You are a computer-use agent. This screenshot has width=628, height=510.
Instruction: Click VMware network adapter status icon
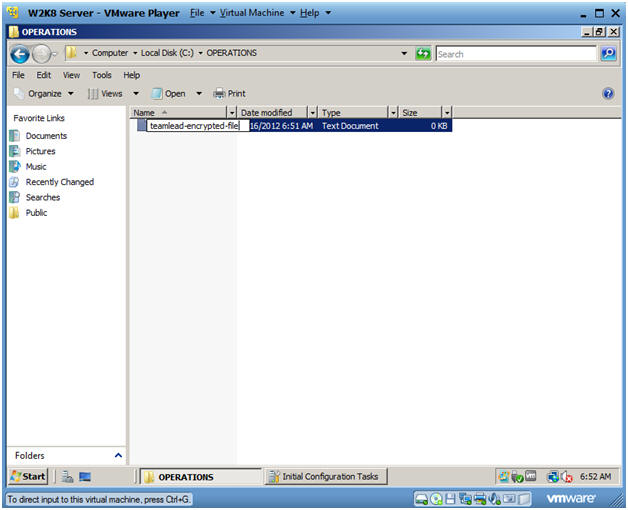[465, 499]
